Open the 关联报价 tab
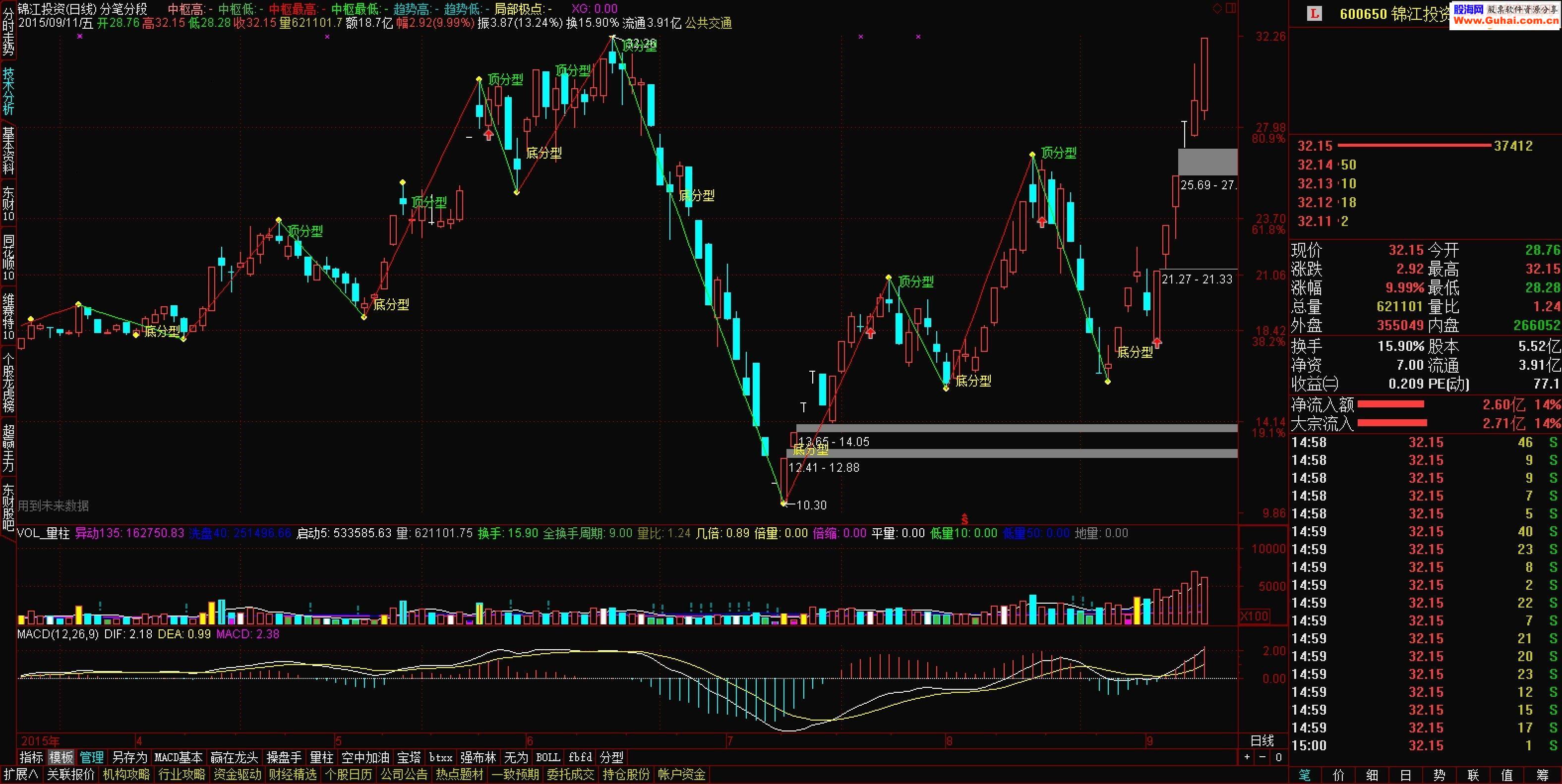This screenshot has height=784, width=1562. pyautogui.click(x=70, y=774)
